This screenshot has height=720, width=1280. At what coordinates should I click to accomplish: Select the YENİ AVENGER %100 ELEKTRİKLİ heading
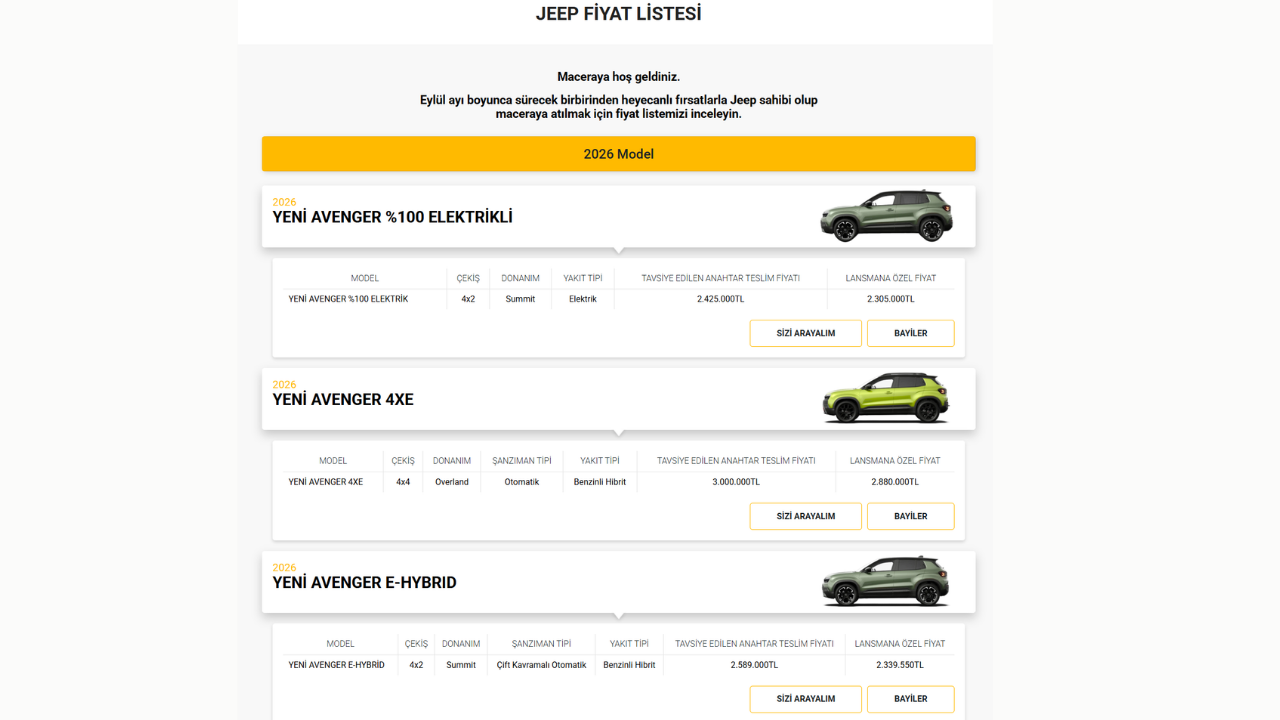click(x=392, y=217)
